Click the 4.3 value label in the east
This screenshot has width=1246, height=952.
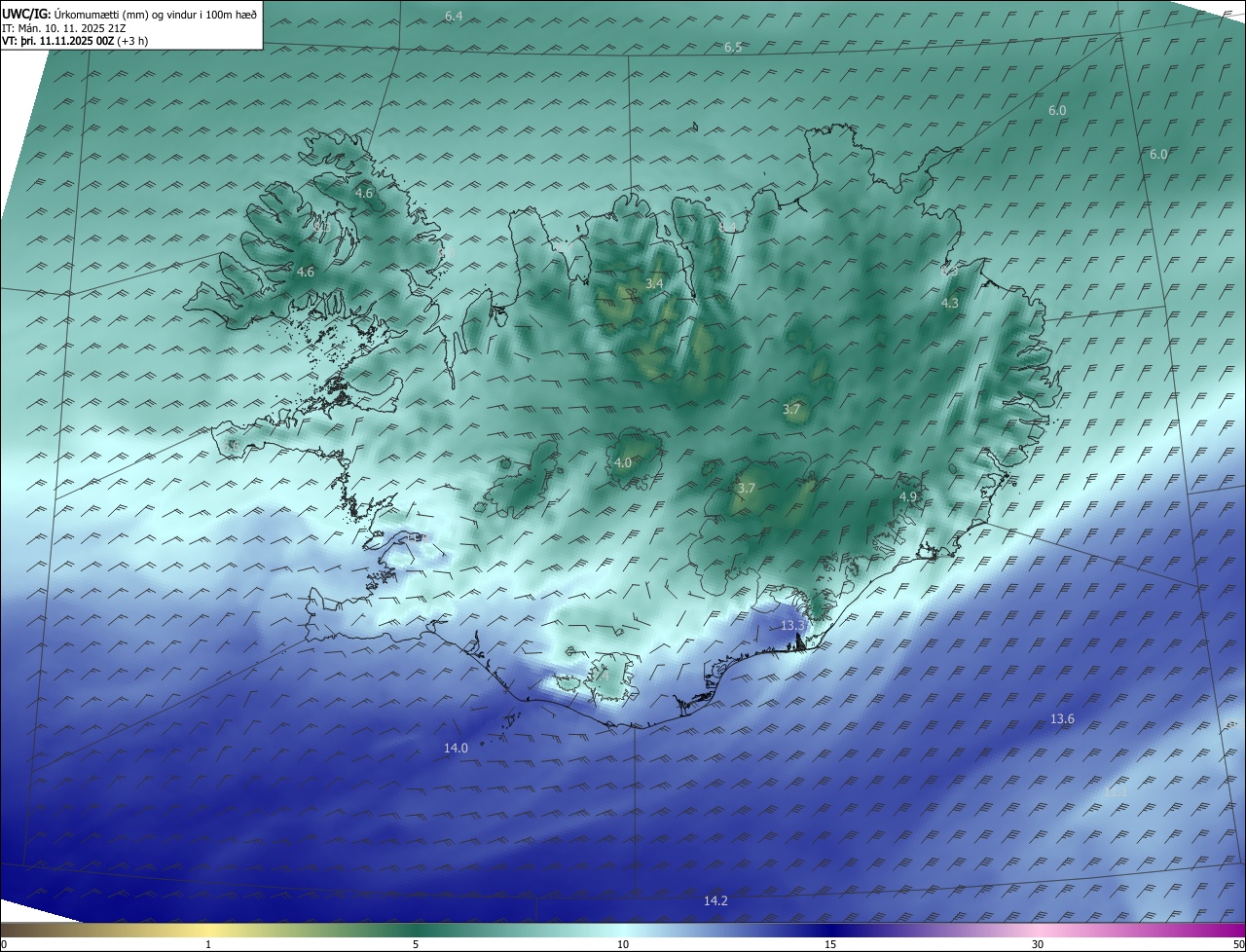coord(950,303)
